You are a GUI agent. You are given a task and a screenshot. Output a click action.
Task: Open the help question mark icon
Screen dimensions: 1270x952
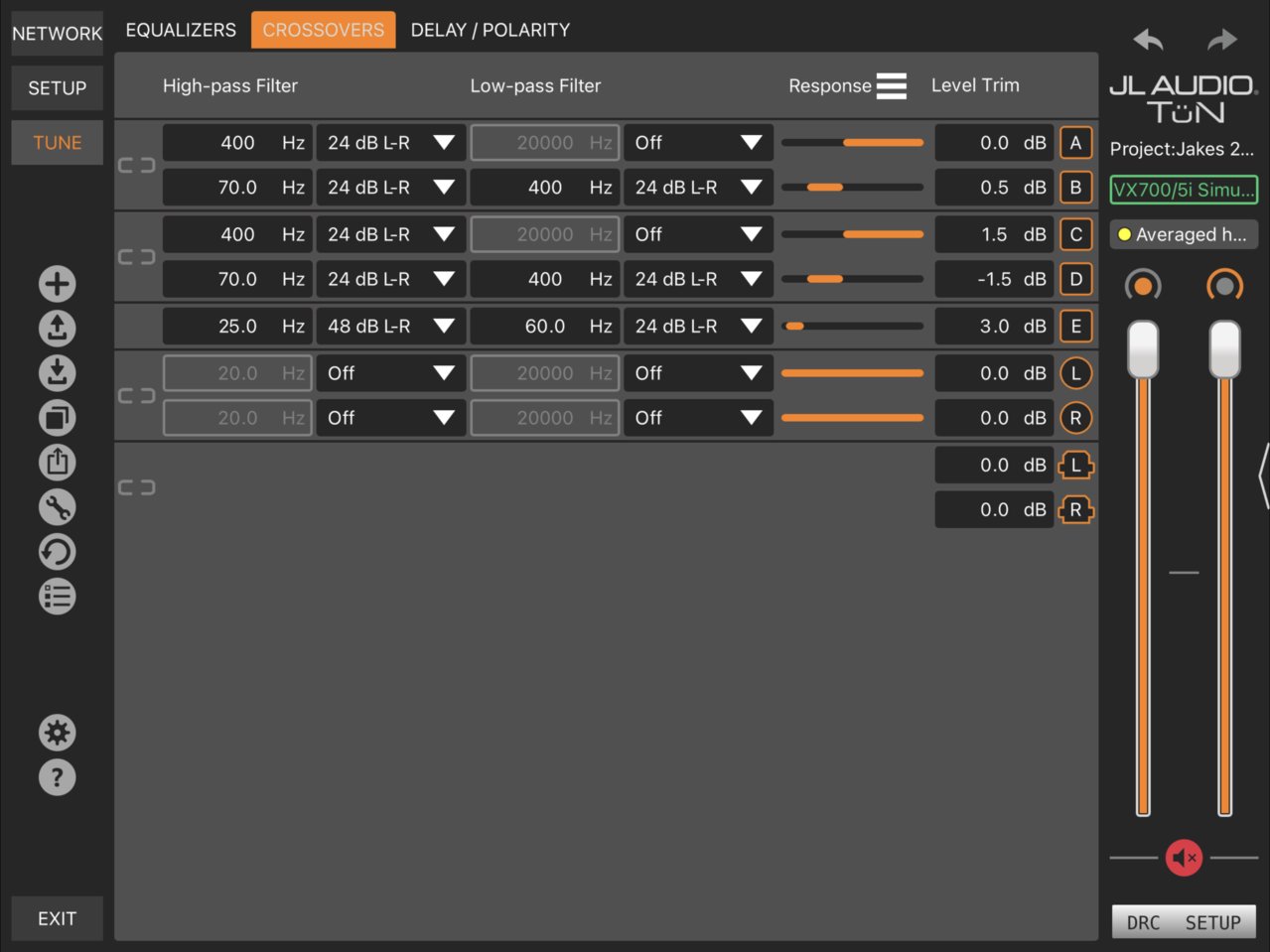click(57, 777)
